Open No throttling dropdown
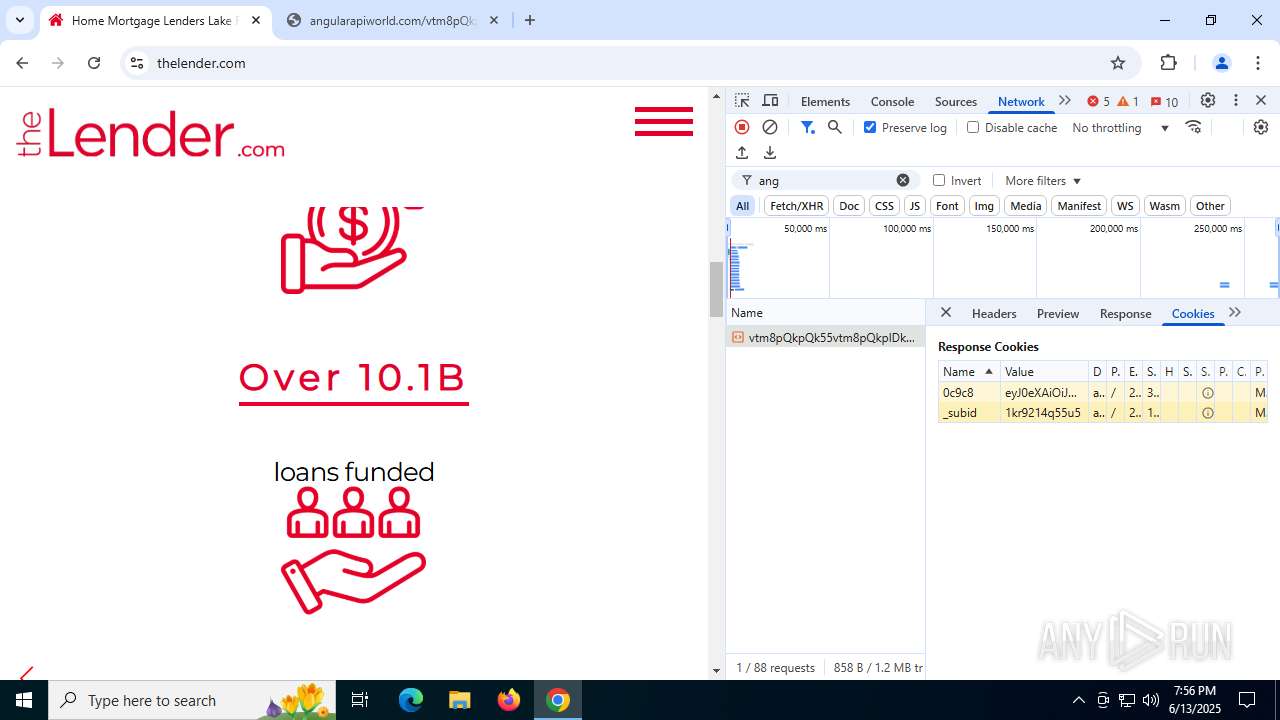1280x720 pixels. coord(1120,127)
